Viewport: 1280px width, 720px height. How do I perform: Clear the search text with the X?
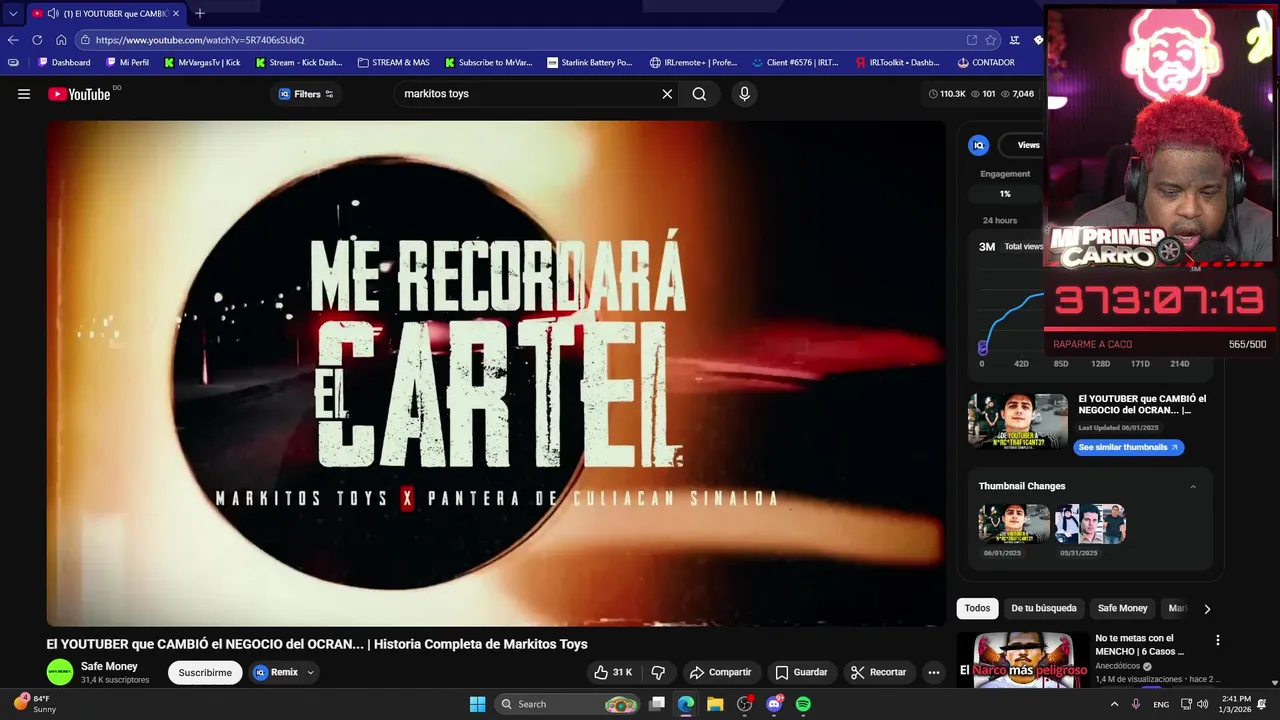pos(667,94)
